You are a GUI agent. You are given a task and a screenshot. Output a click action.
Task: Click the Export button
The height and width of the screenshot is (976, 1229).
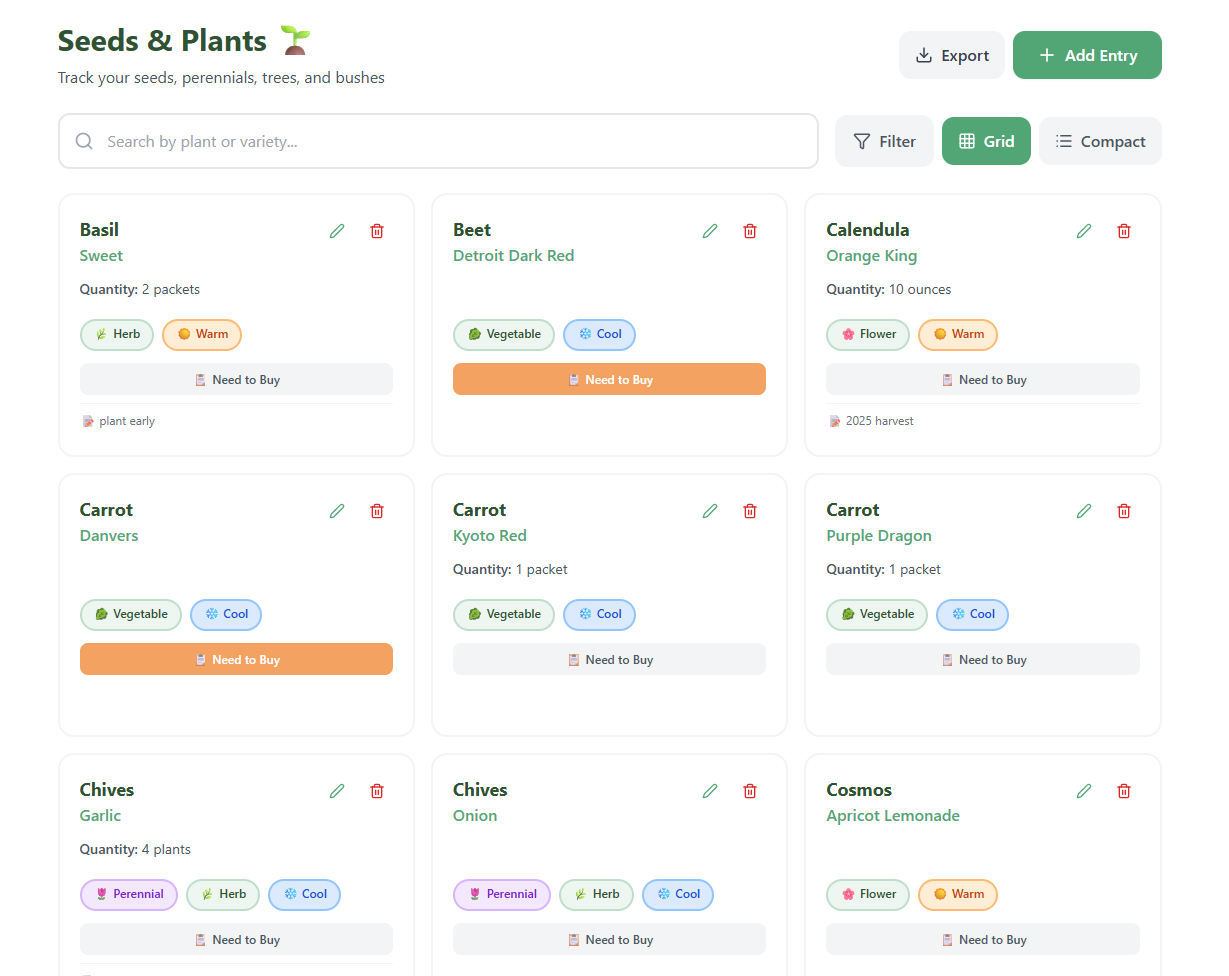[952, 55]
